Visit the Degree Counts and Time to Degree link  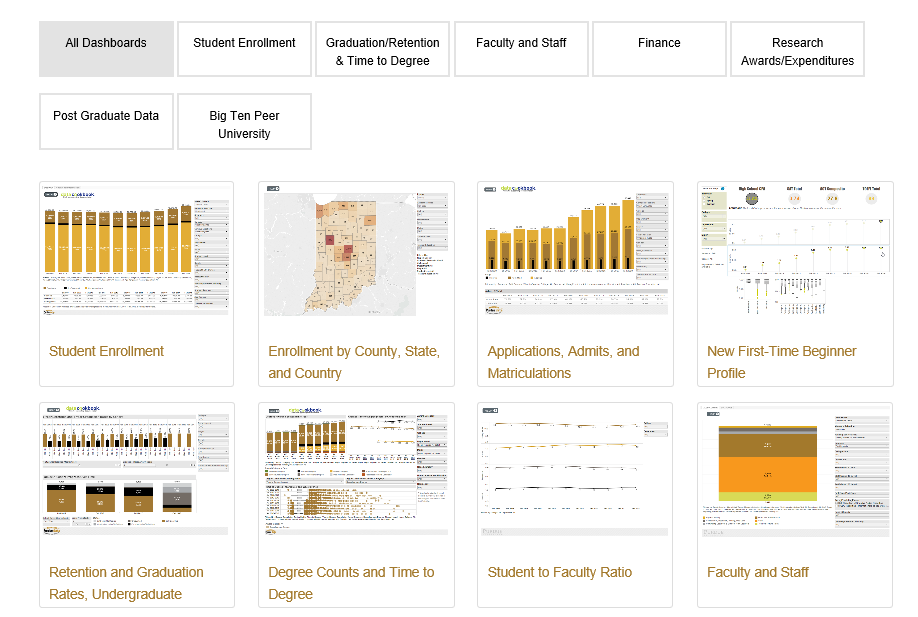point(351,583)
